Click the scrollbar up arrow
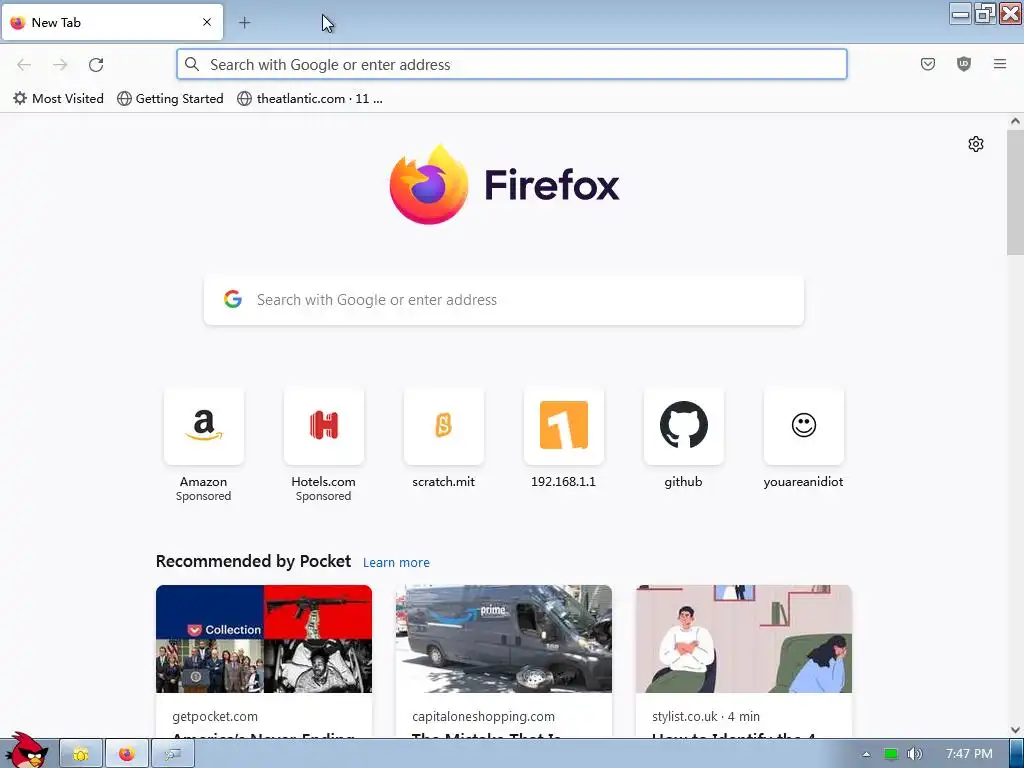 click(1015, 121)
